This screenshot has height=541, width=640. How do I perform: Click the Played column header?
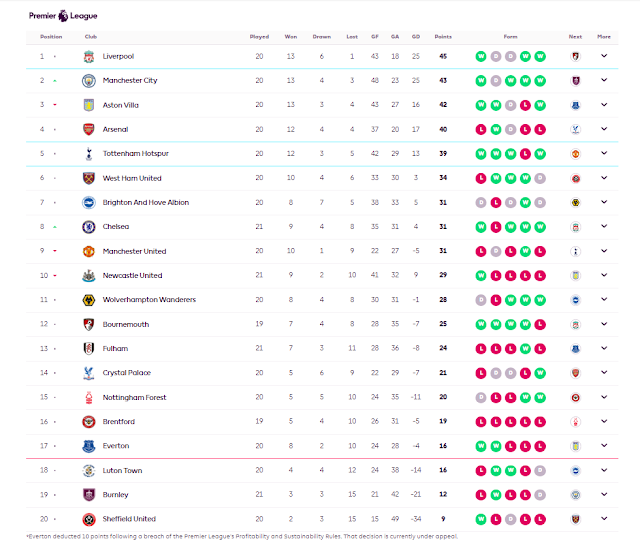click(x=259, y=37)
